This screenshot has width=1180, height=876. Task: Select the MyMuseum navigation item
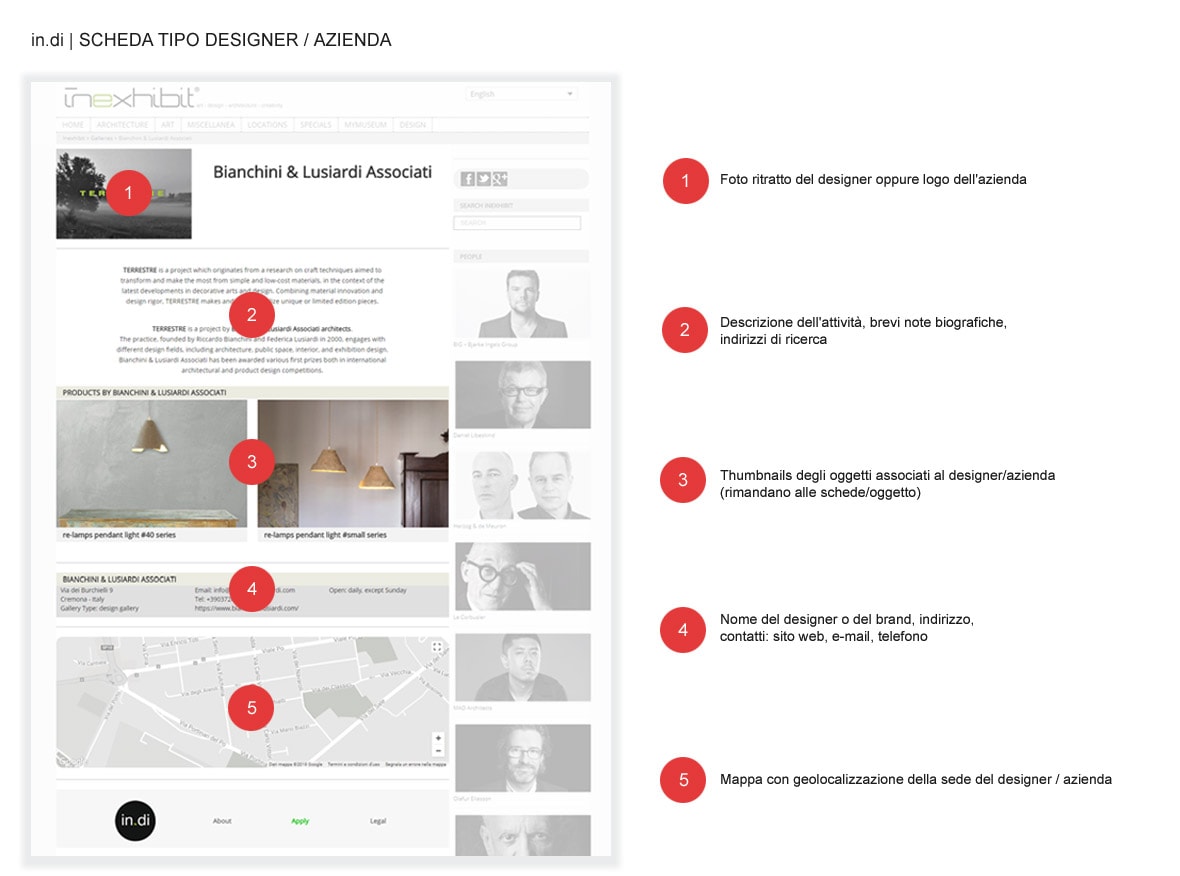coord(367,125)
